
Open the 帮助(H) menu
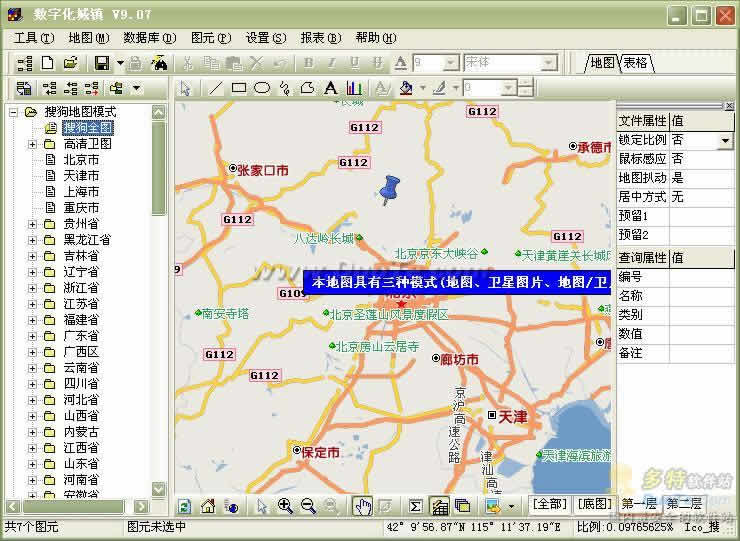(376, 38)
